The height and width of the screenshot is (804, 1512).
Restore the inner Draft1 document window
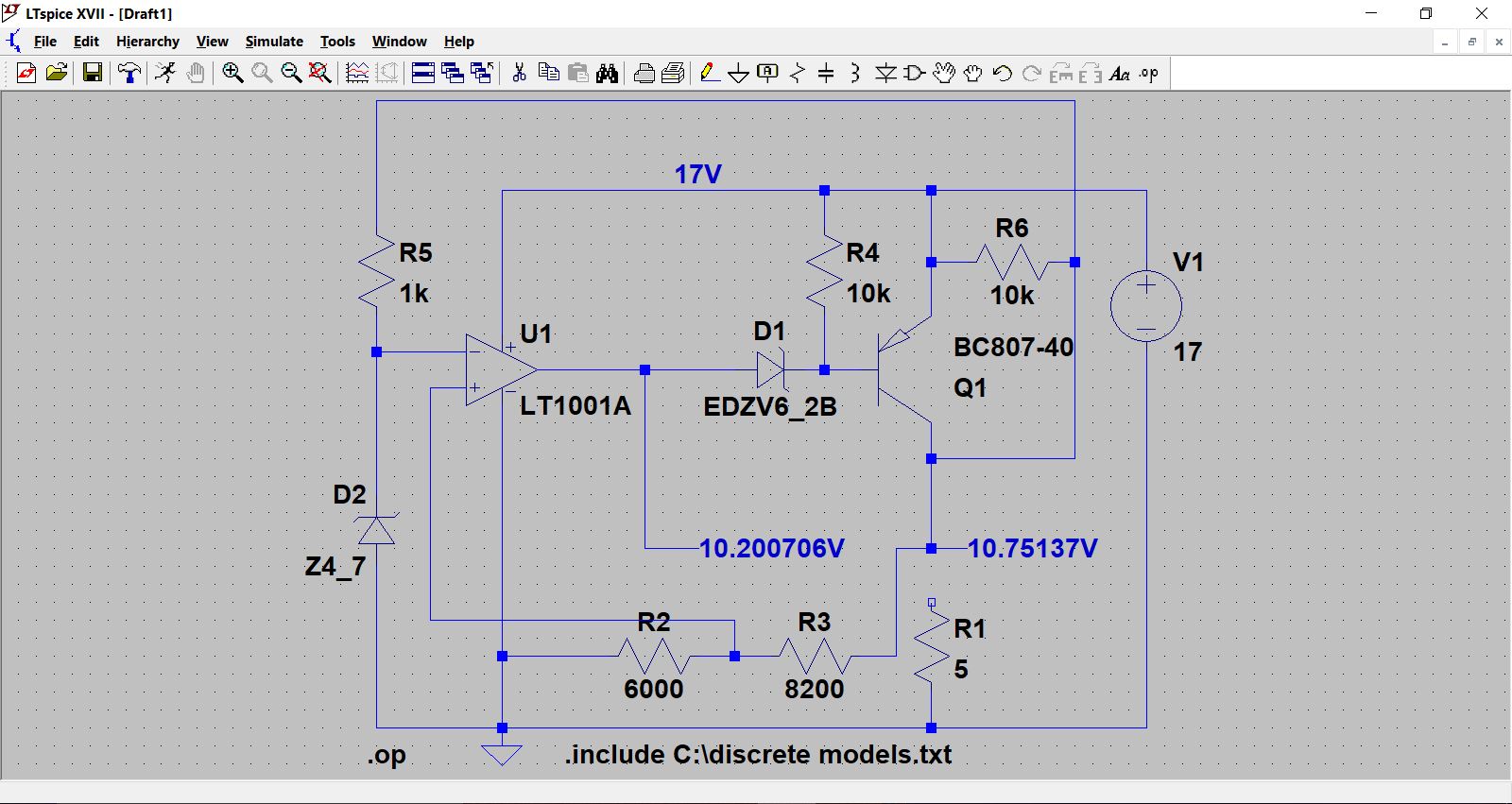tap(1472, 42)
